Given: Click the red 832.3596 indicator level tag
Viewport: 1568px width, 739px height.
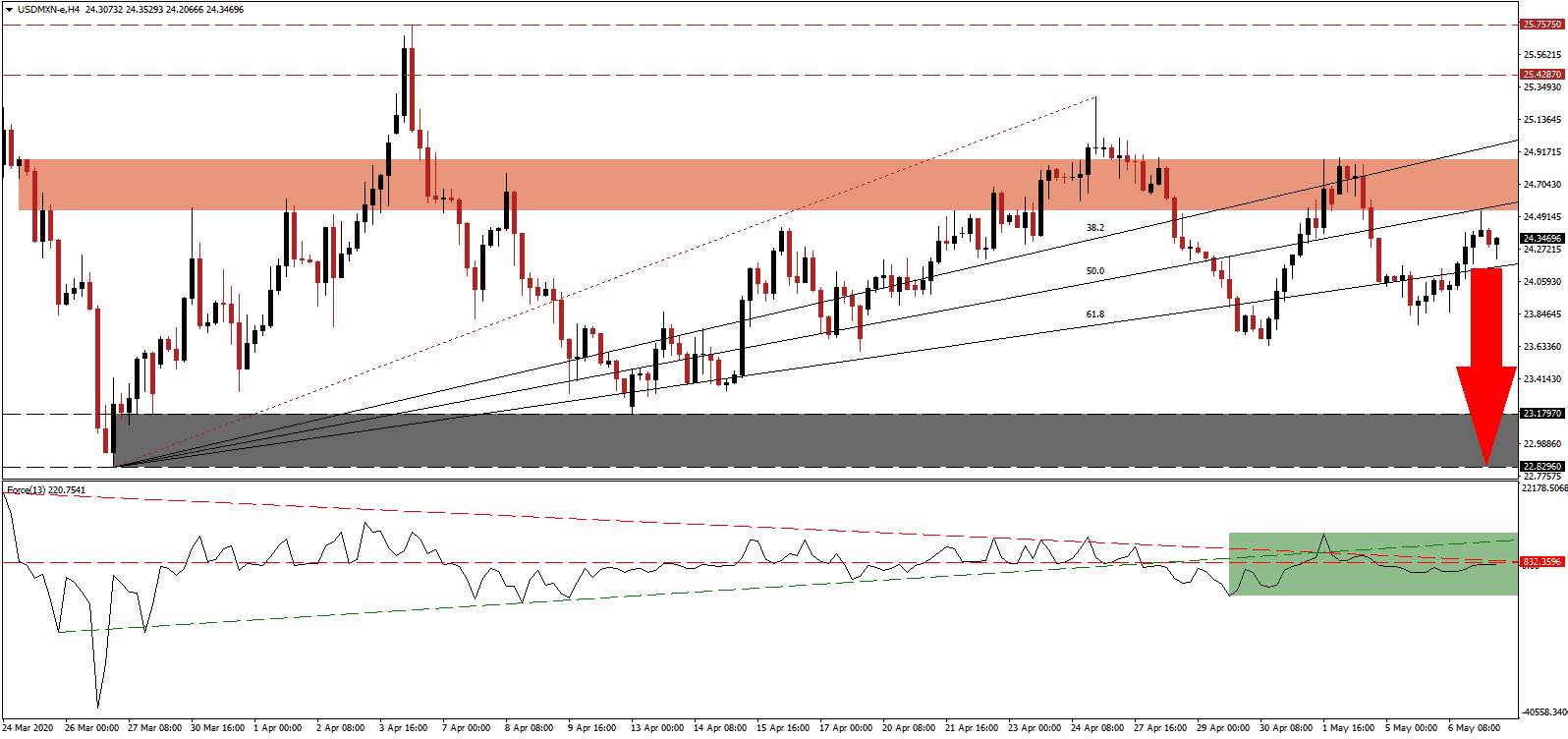Looking at the screenshot, I should pyautogui.click(x=1541, y=562).
